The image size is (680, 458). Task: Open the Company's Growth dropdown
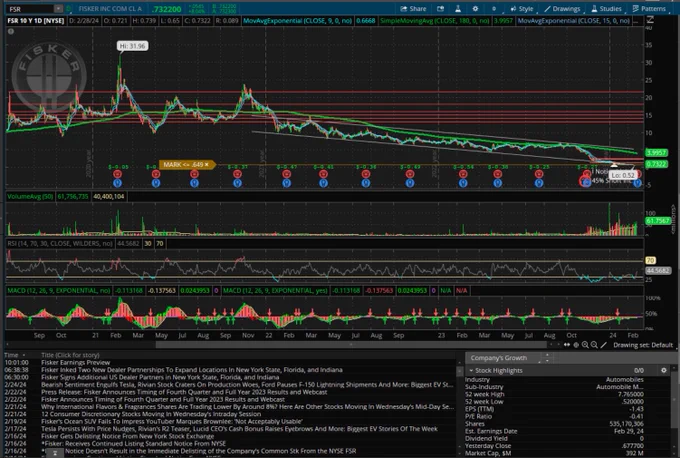tap(503, 358)
